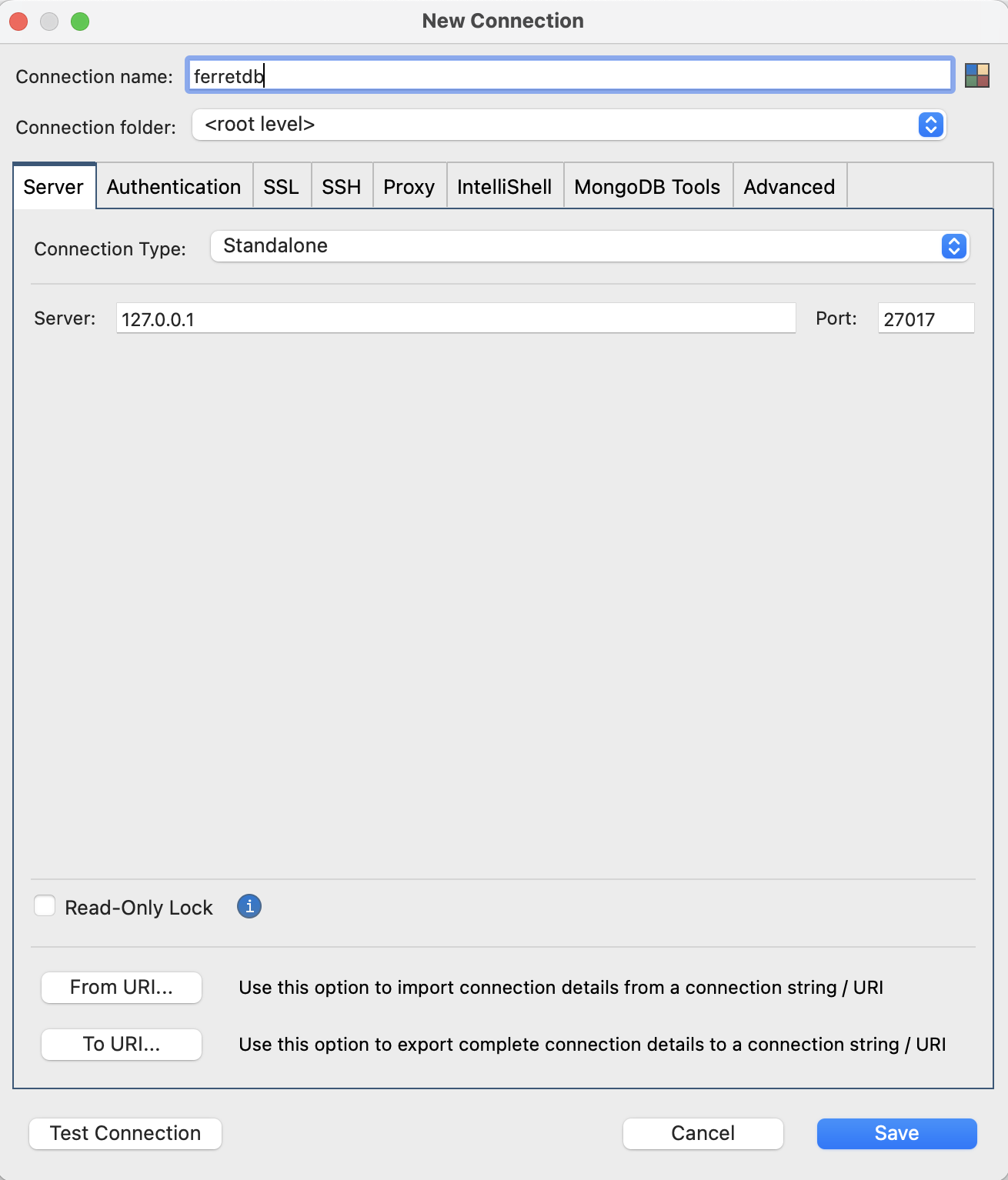Go to the SSH tab
The width and height of the screenshot is (1008, 1180).
[x=341, y=187]
